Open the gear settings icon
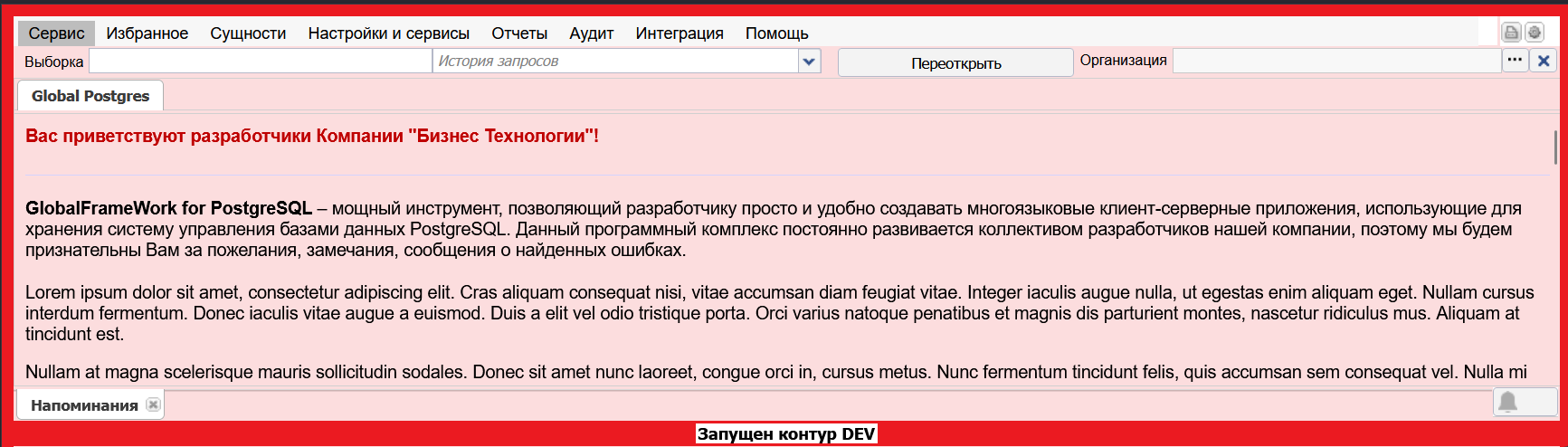The height and width of the screenshot is (447, 1568). point(1535,33)
